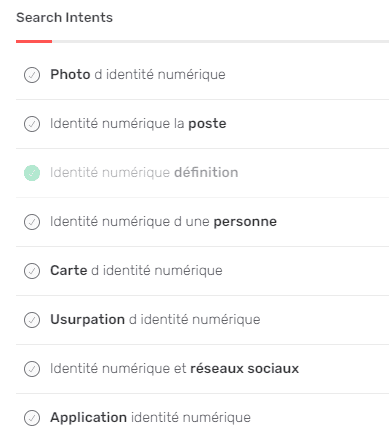
Task: Check the Application identité numérique circle icon
Action: point(32,418)
